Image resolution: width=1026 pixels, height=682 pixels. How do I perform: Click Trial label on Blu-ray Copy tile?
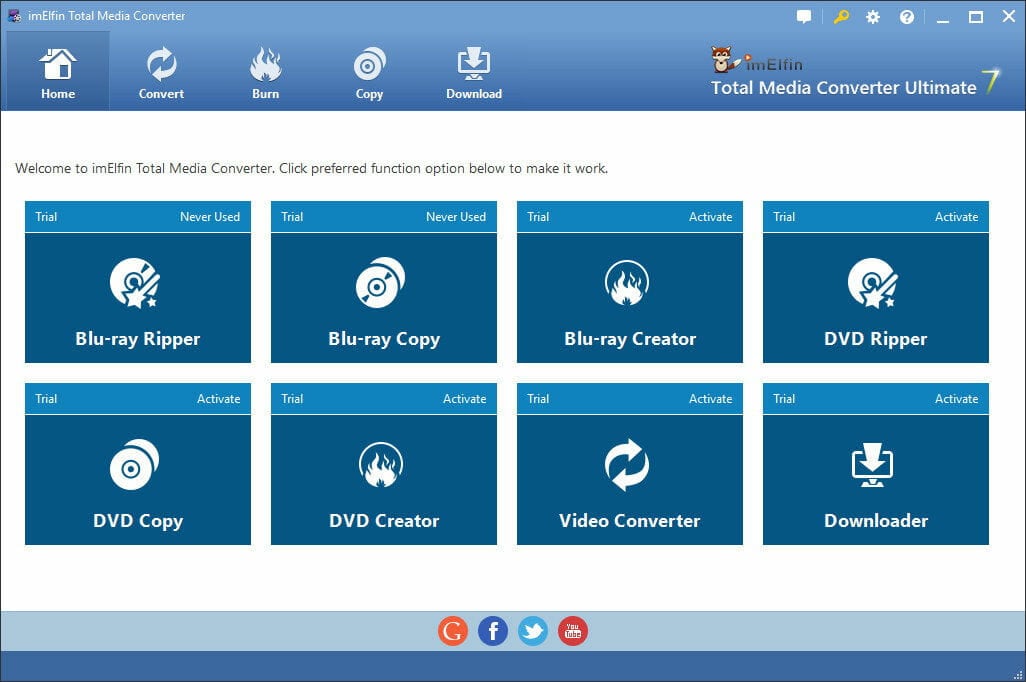coord(292,217)
